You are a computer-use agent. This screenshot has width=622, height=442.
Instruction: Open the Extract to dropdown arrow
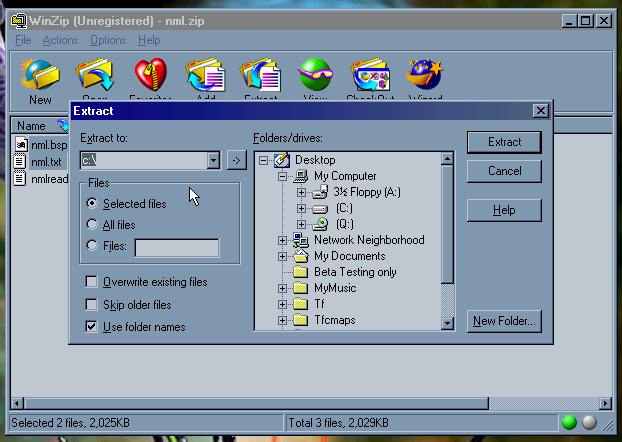[x=213, y=160]
